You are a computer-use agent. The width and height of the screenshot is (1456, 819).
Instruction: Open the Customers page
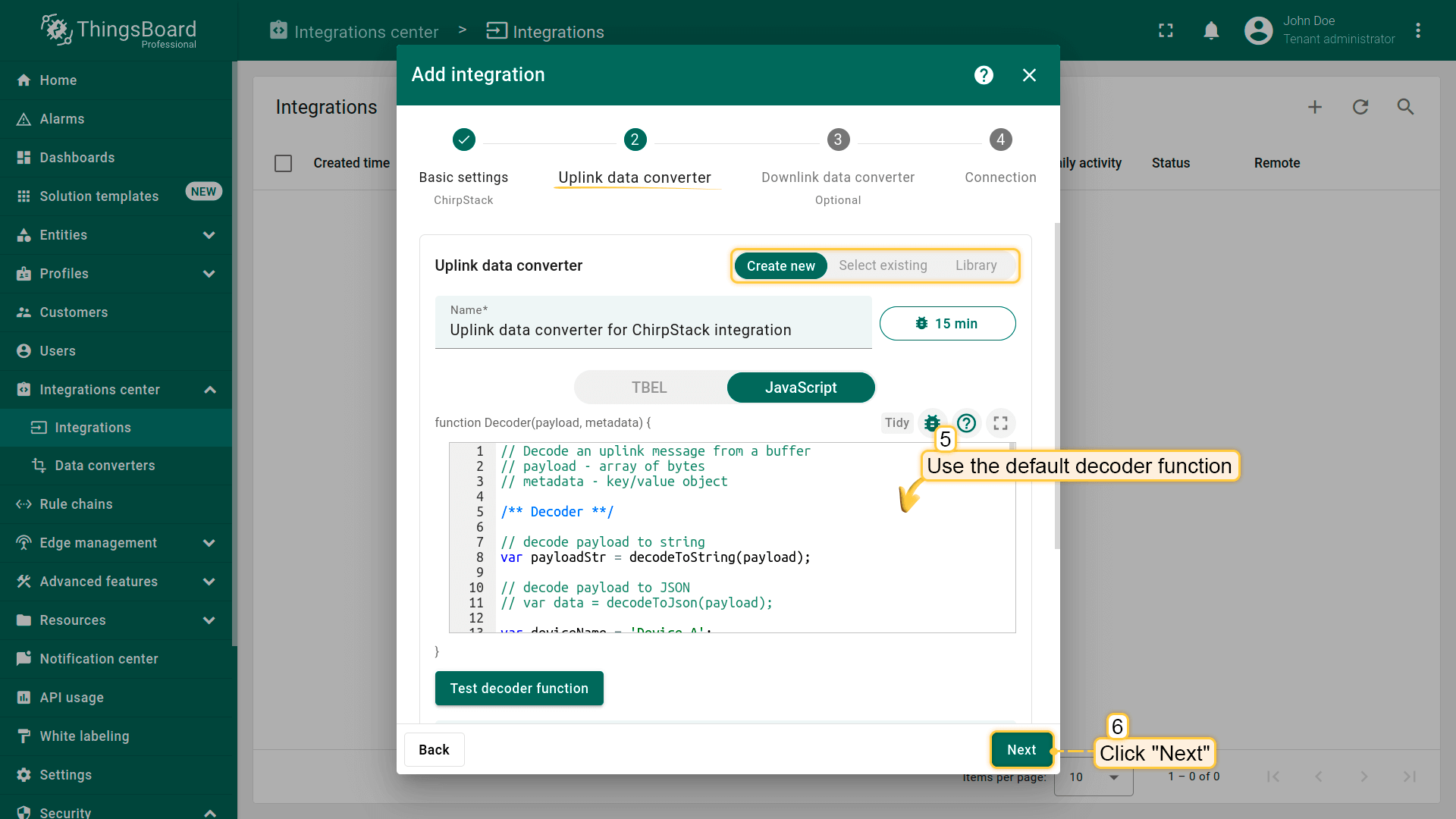tap(116, 312)
